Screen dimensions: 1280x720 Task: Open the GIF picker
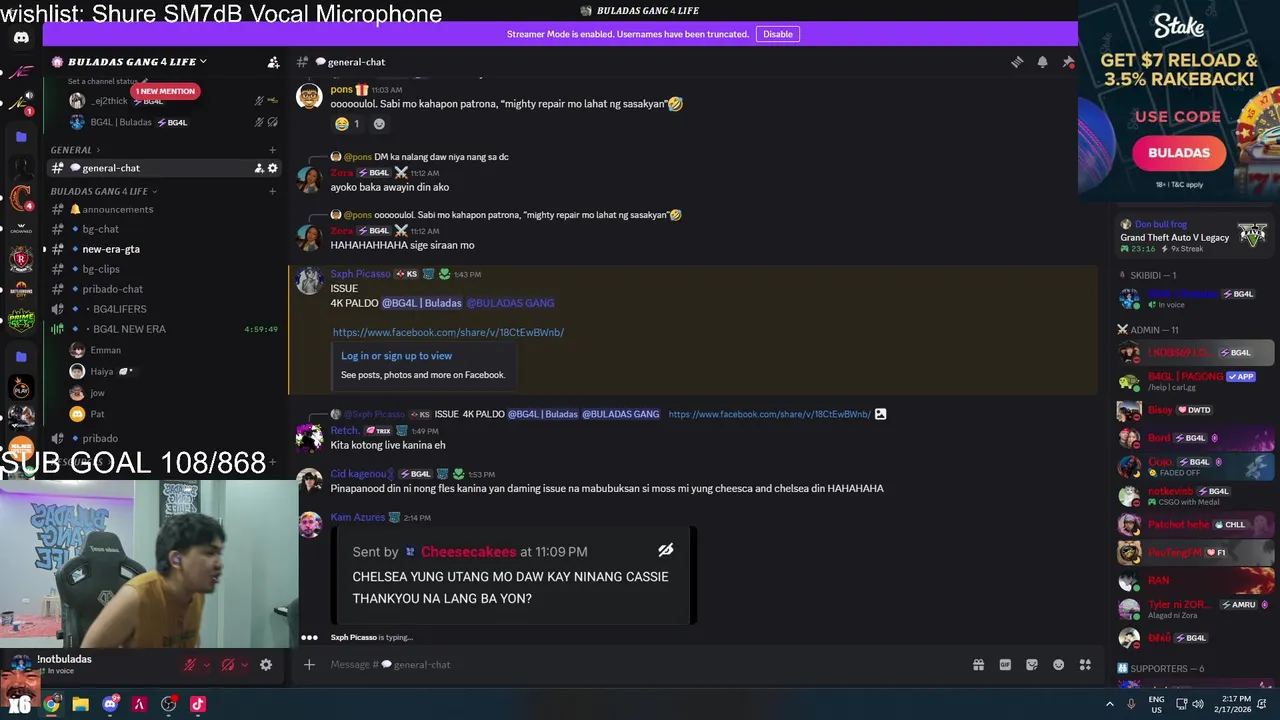point(1005,664)
